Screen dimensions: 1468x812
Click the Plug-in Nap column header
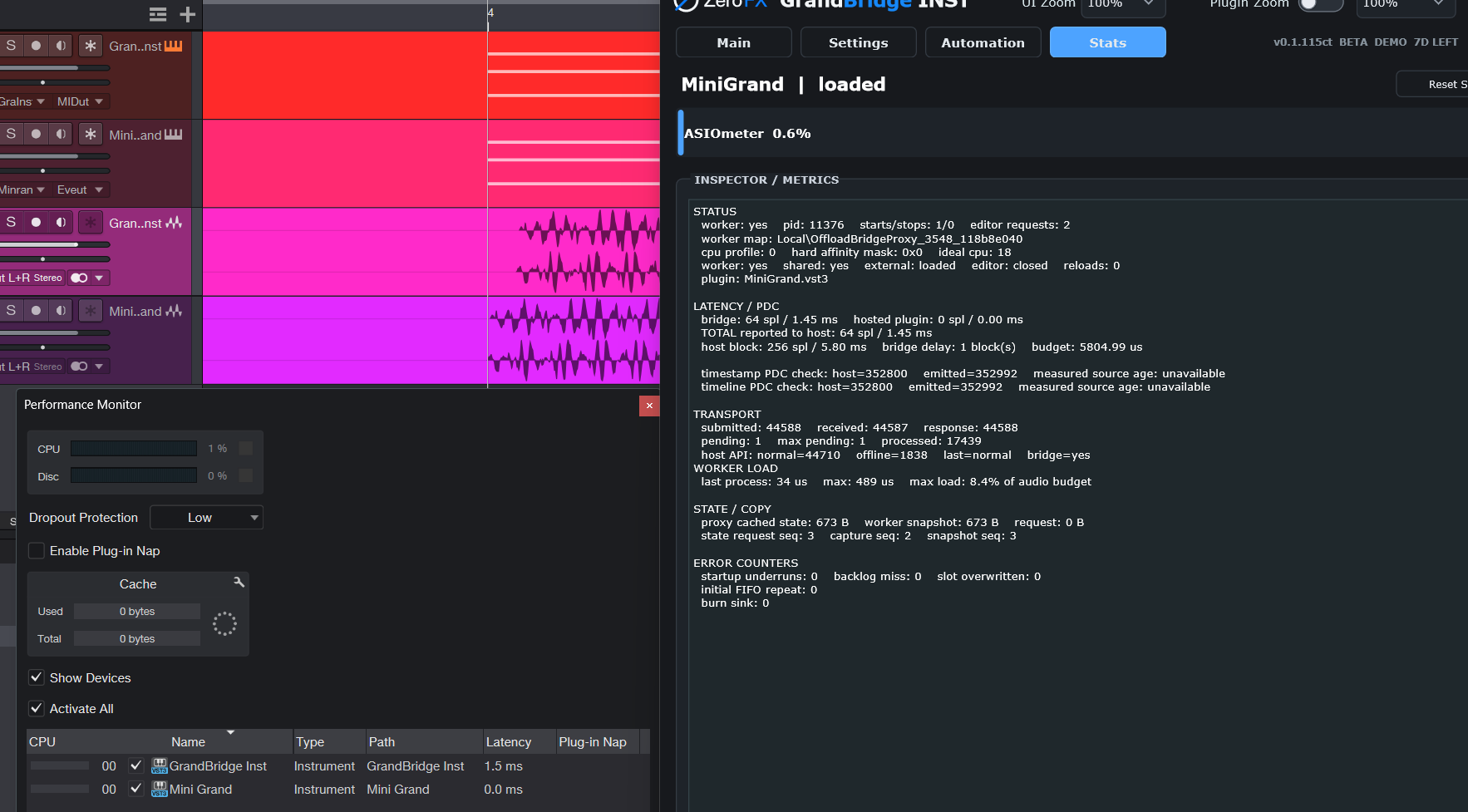[598, 741]
